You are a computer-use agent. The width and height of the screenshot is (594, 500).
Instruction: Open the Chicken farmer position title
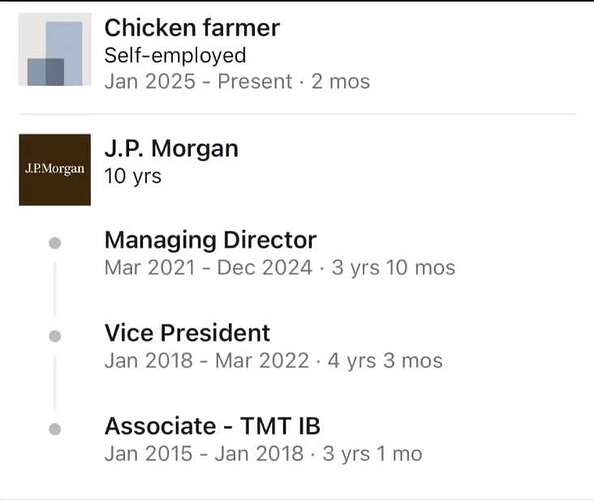click(x=192, y=28)
